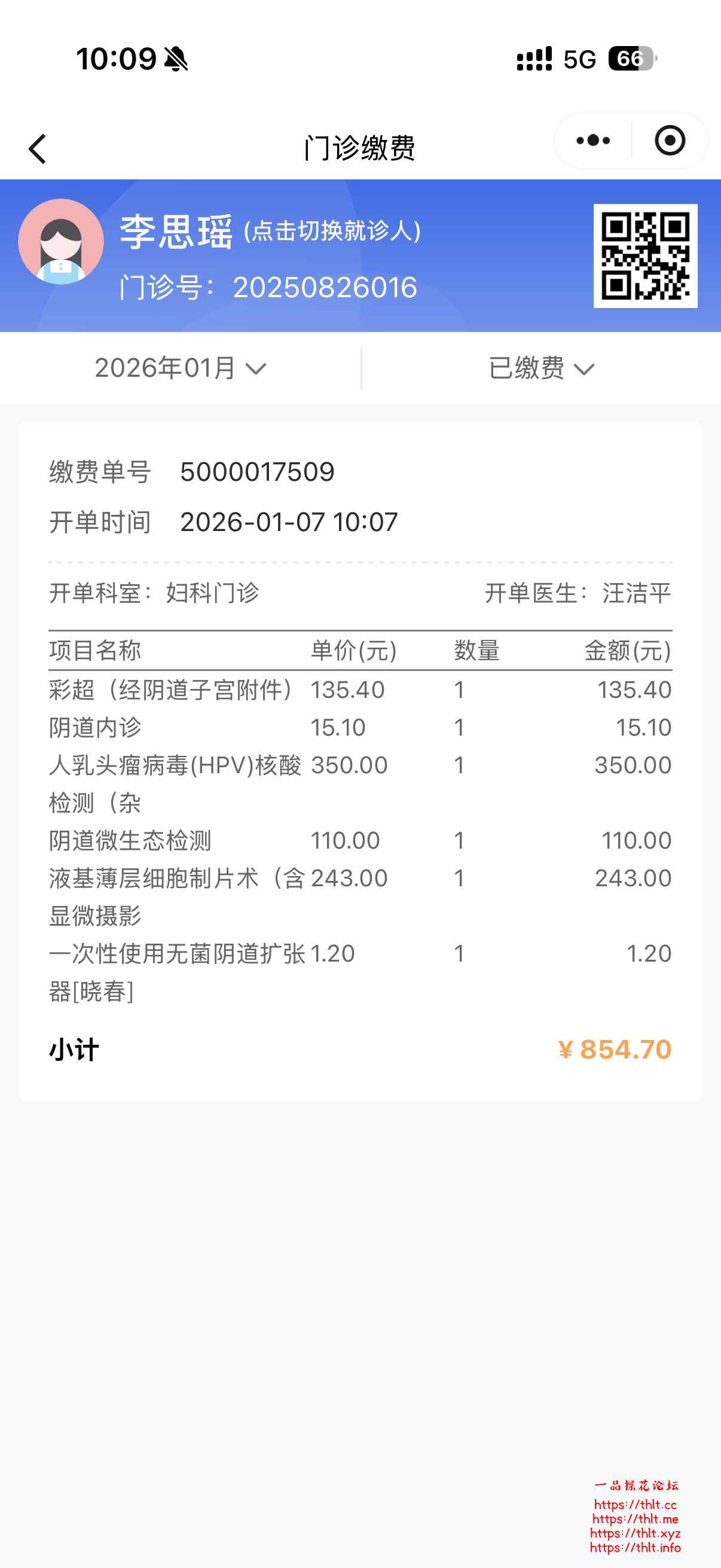Tap 点击切换就诊人 to switch patient
Viewport: 721px width, 1568px height.
coord(332,231)
